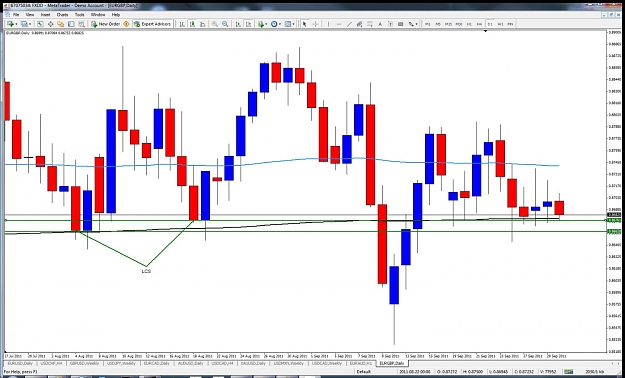Switch to the EURAUD,H1 chart tab

[361, 363]
